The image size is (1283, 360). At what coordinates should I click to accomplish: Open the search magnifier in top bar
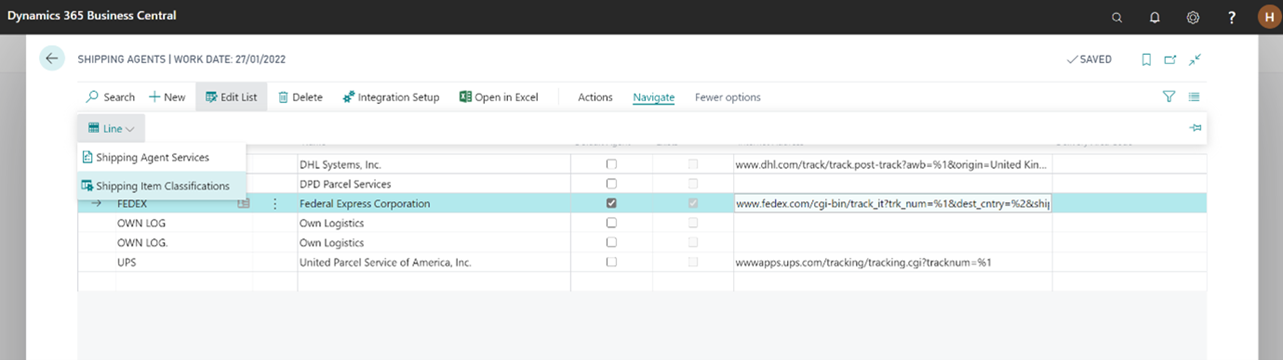[x=1117, y=17]
